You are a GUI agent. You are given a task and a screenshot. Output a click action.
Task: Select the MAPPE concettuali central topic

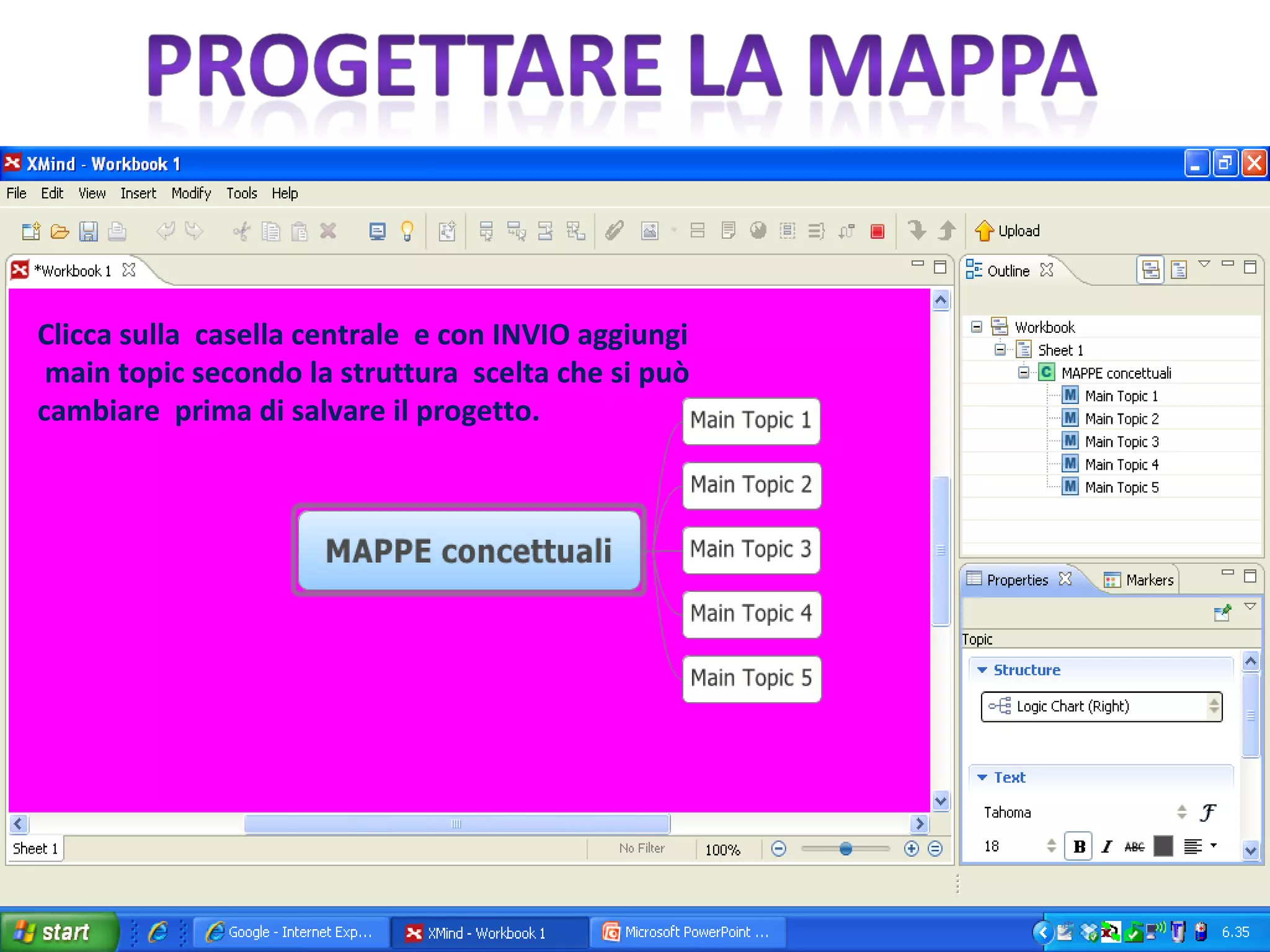[469, 551]
